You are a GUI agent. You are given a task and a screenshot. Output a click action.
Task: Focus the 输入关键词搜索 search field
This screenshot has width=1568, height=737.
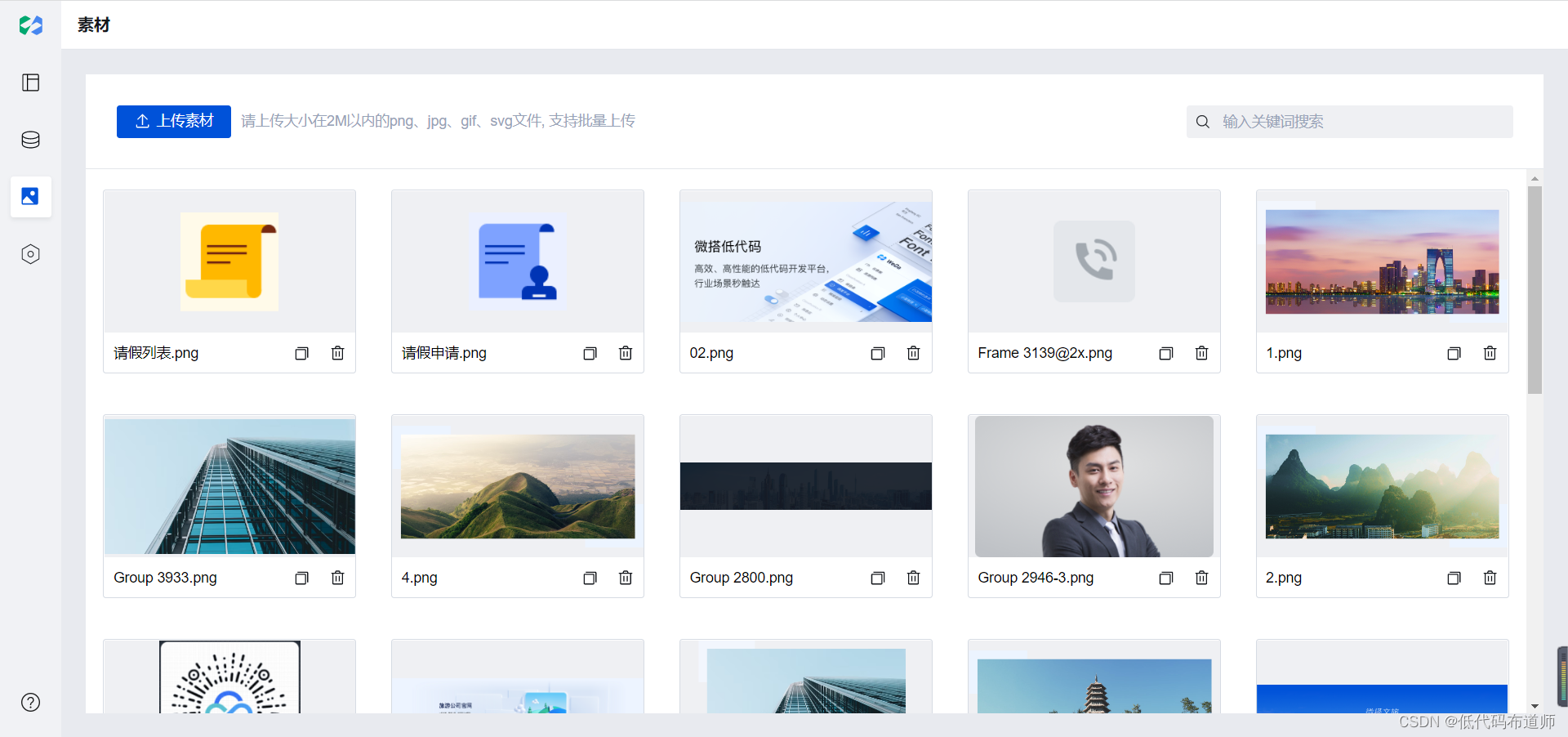(1349, 122)
